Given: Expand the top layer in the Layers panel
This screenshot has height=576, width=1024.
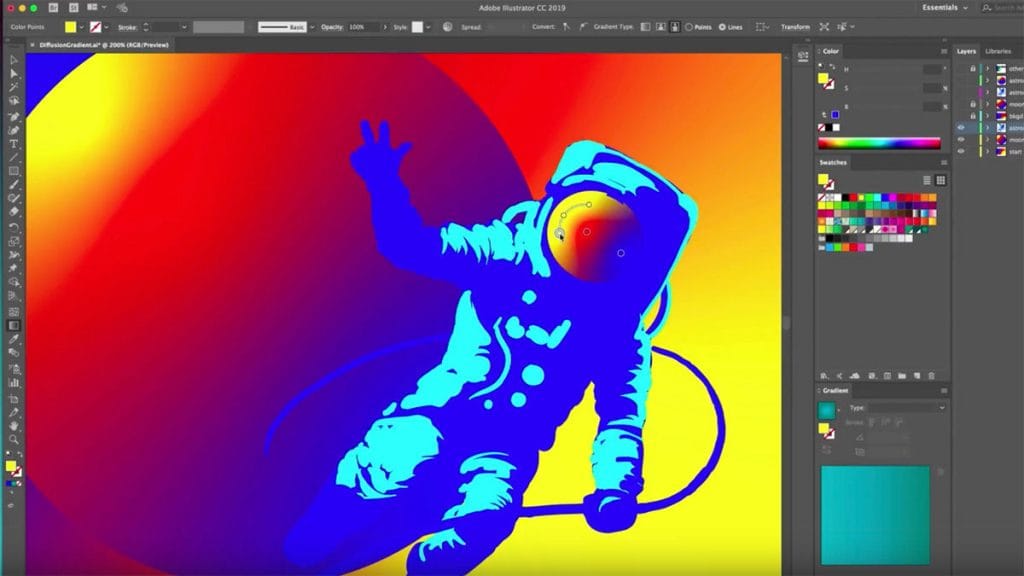Looking at the screenshot, I should (x=987, y=68).
